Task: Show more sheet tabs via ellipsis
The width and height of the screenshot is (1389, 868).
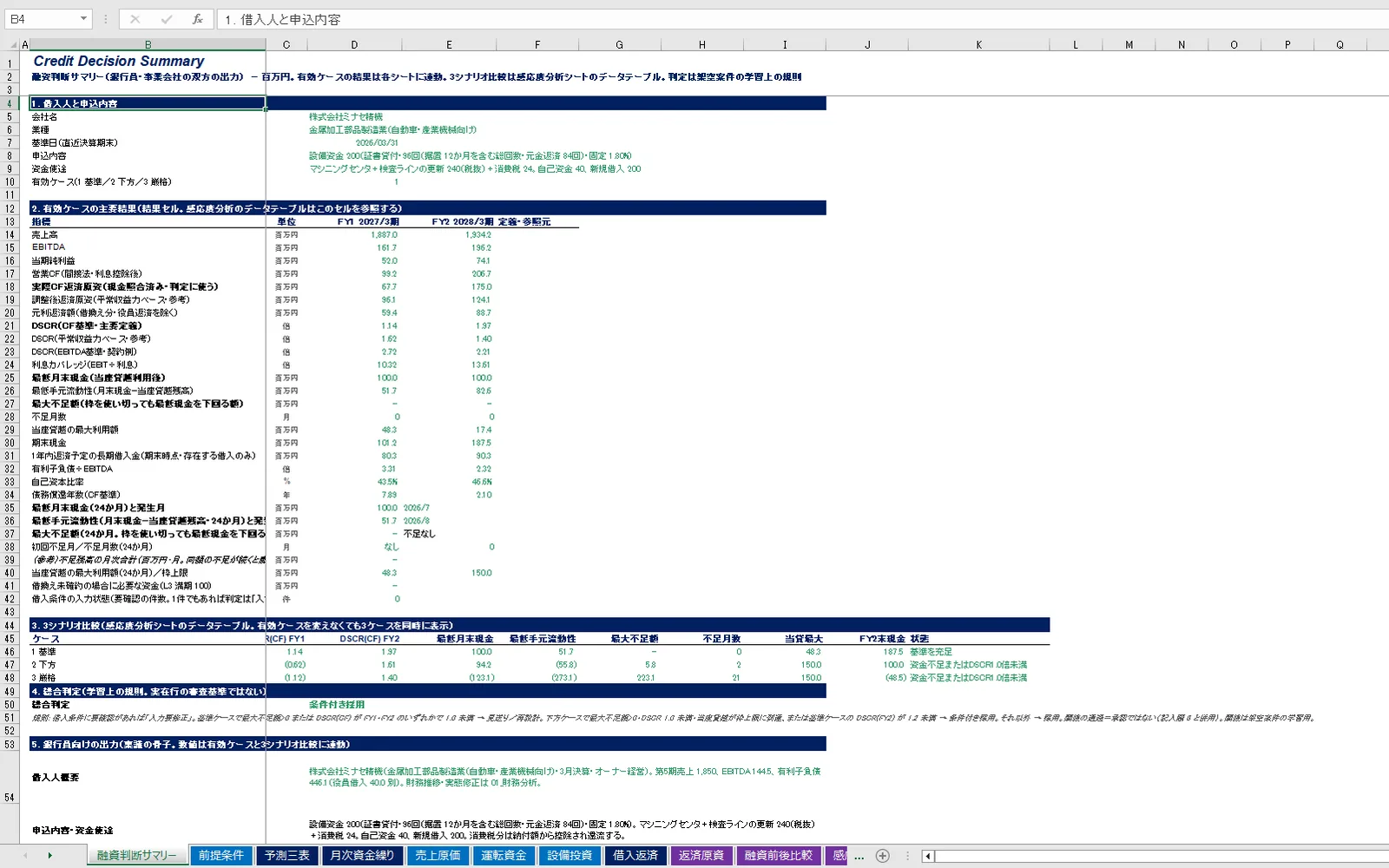Action: 859,856
